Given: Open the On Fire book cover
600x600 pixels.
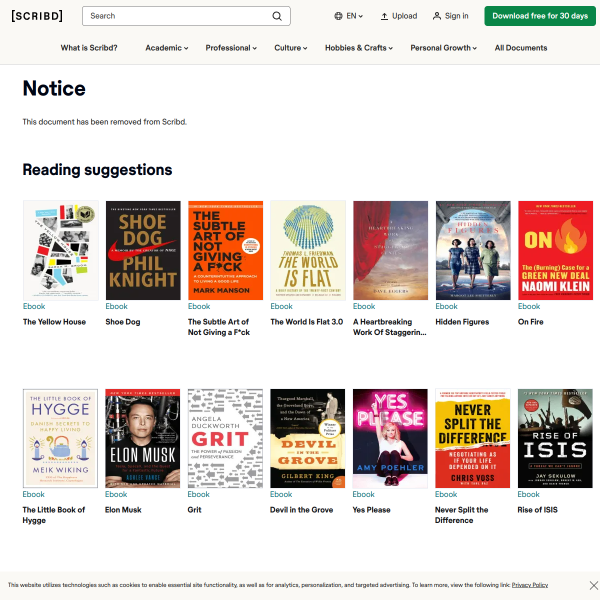Looking at the screenshot, I should coord(555,250).
